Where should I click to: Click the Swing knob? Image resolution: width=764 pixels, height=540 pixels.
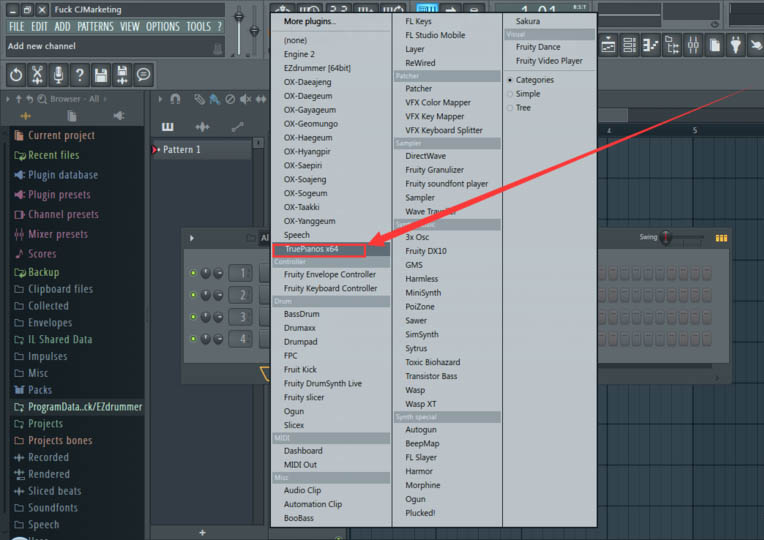tap(666, 237)
